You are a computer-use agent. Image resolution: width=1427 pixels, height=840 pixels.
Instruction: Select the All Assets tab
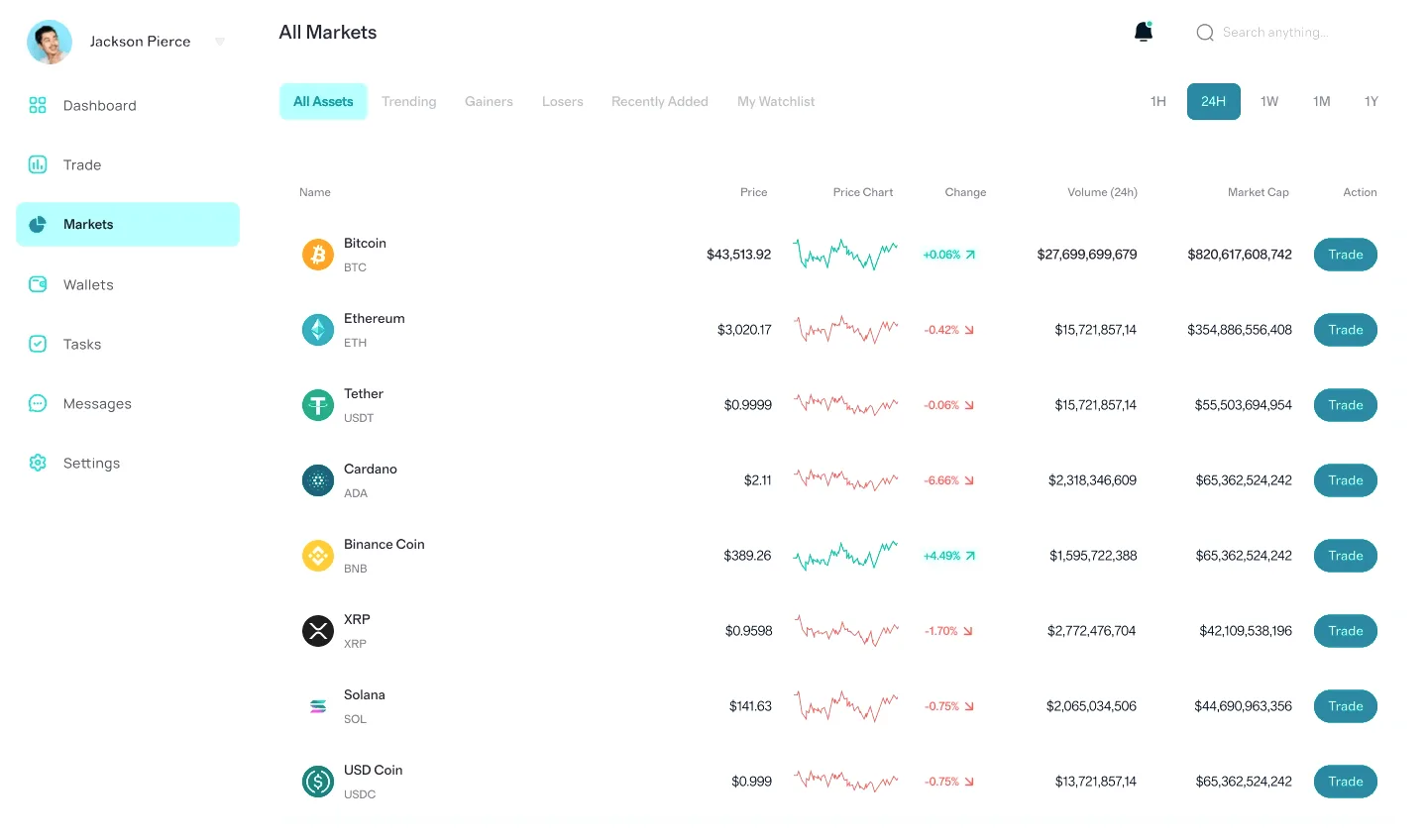tap(323, 101)
